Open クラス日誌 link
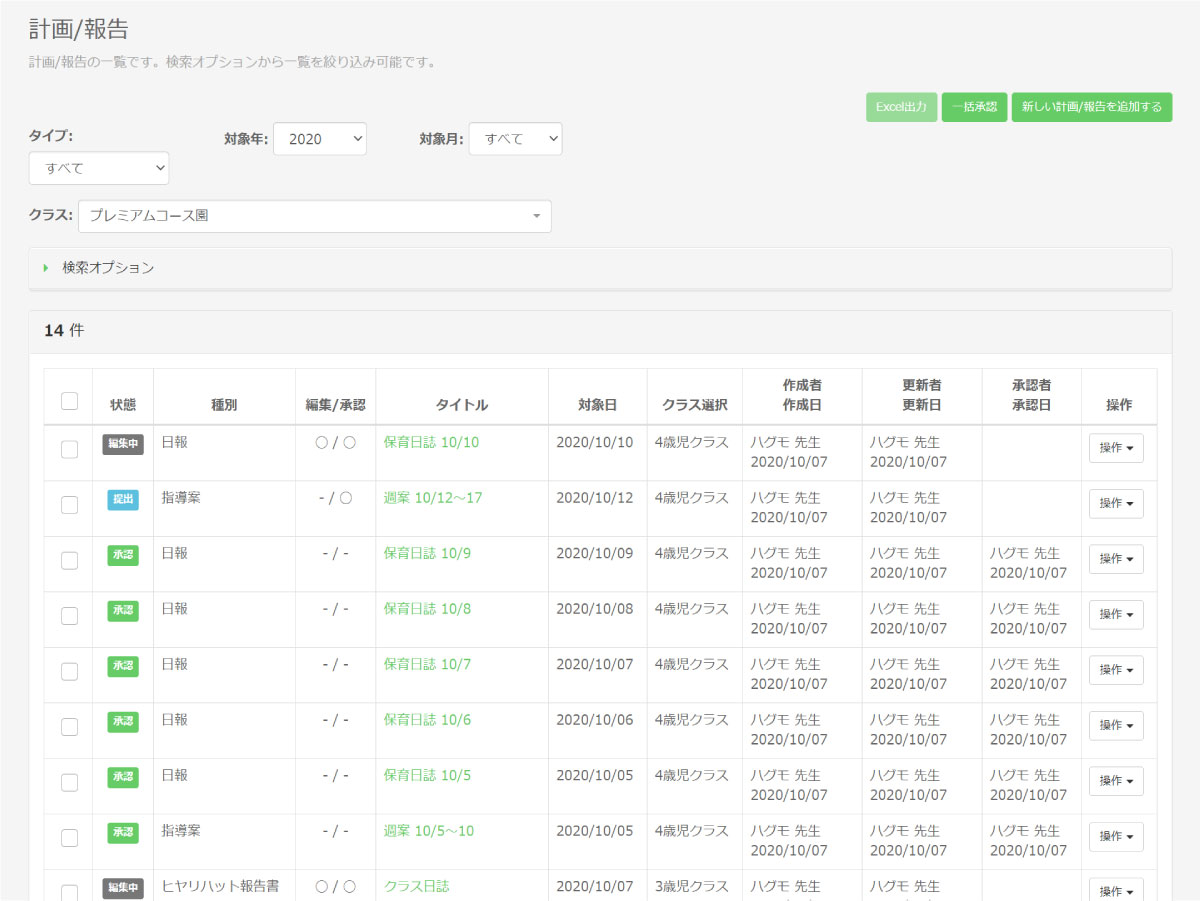The height and width of the screenshot is (901, 1200). [x=417, y=886]
